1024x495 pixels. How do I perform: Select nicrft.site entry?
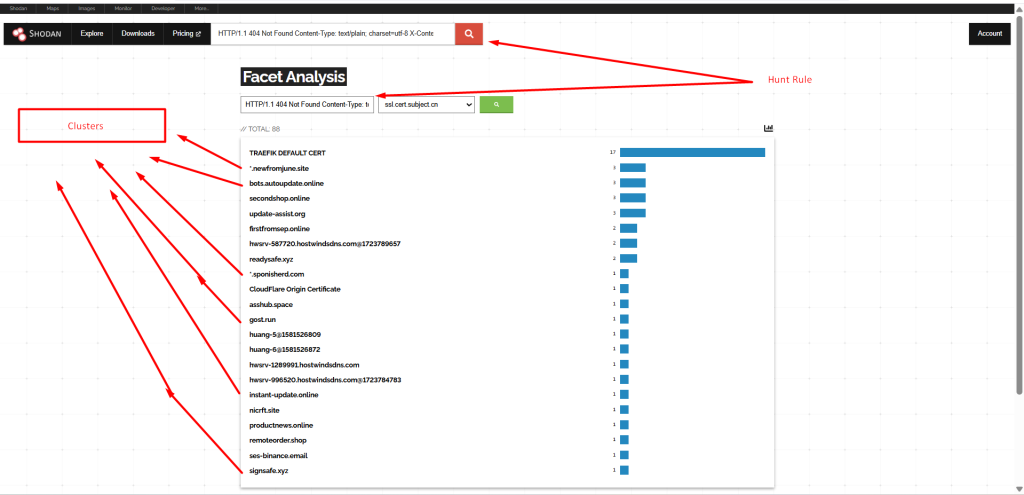(x=264, y=410)
